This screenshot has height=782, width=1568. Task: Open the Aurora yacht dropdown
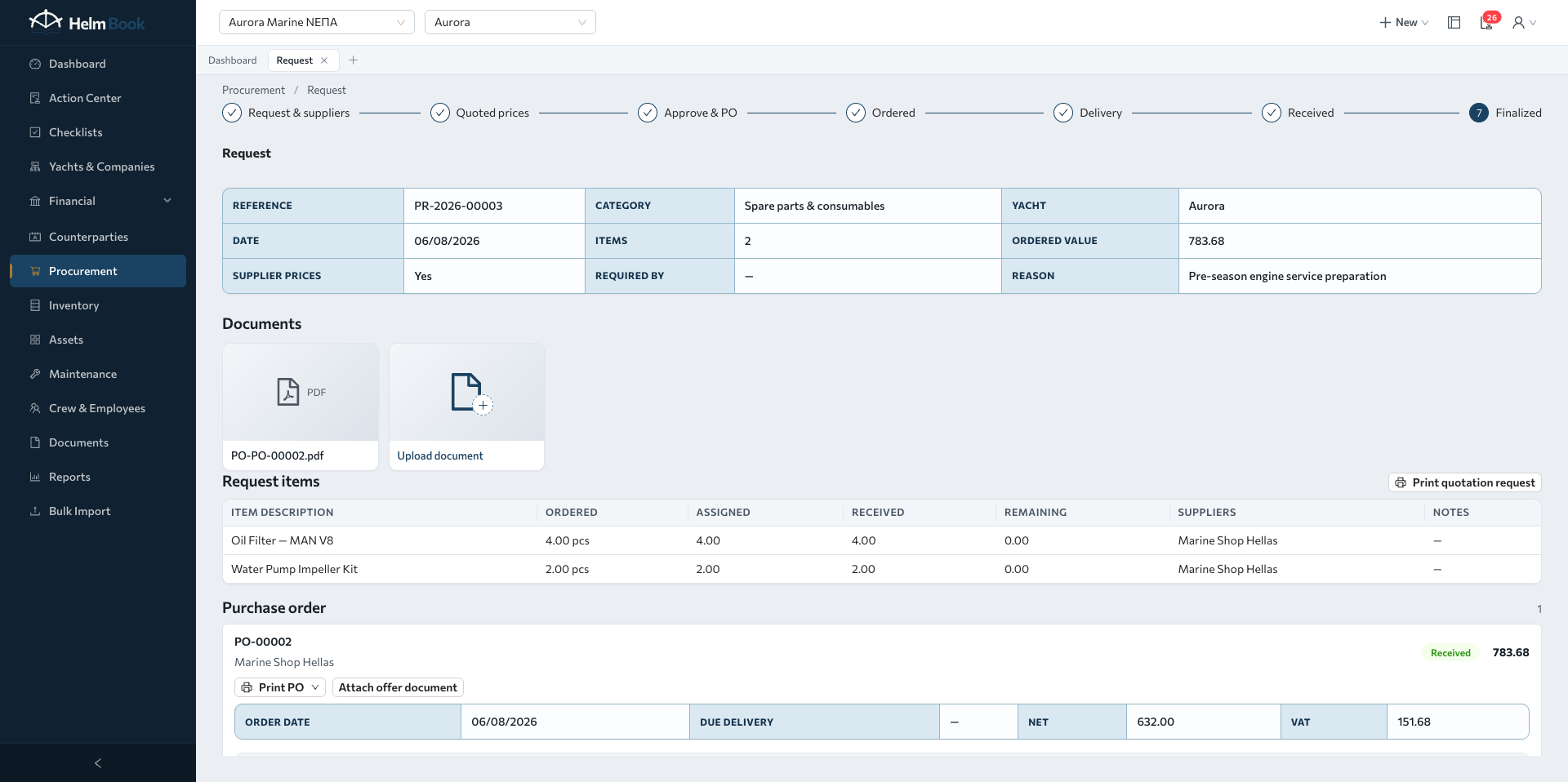pyautogui.click(x=510, y=22)
